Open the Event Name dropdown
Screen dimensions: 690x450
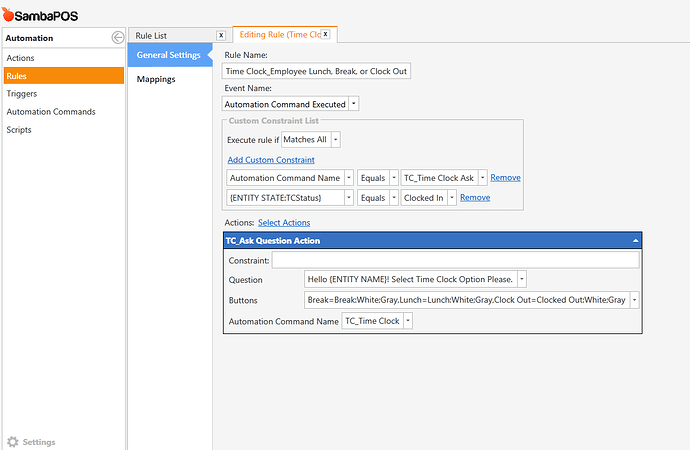tap(355, 104)
